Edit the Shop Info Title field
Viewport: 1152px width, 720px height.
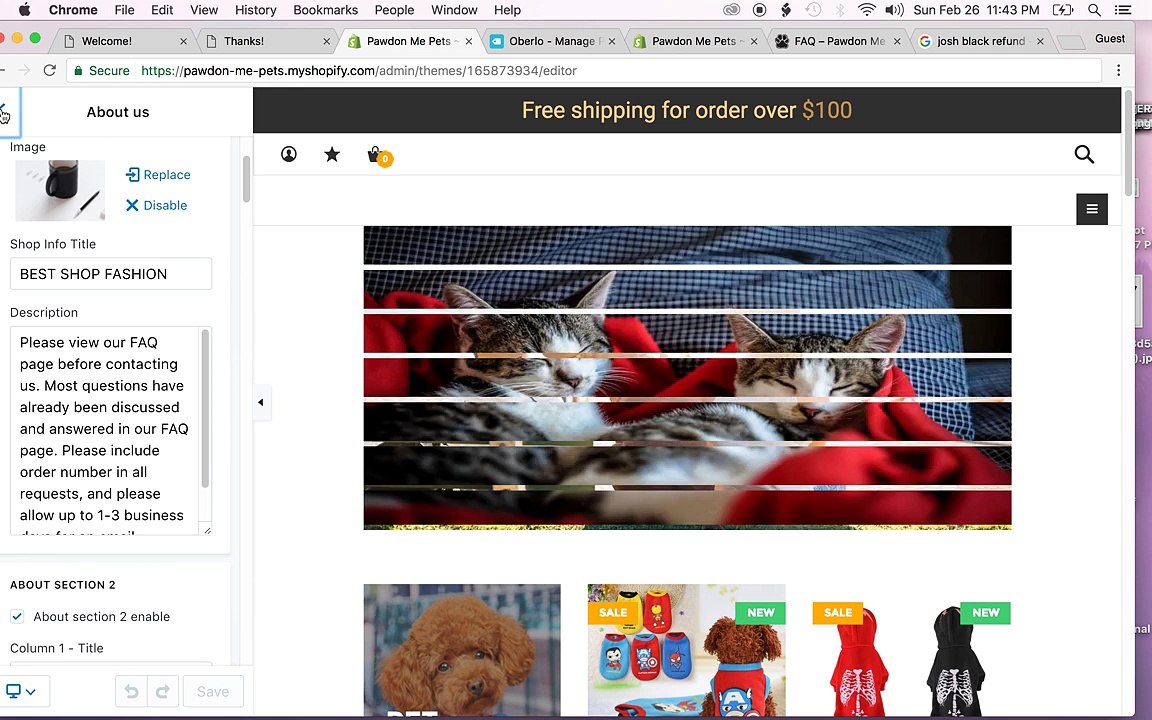[x=111, y=273]
